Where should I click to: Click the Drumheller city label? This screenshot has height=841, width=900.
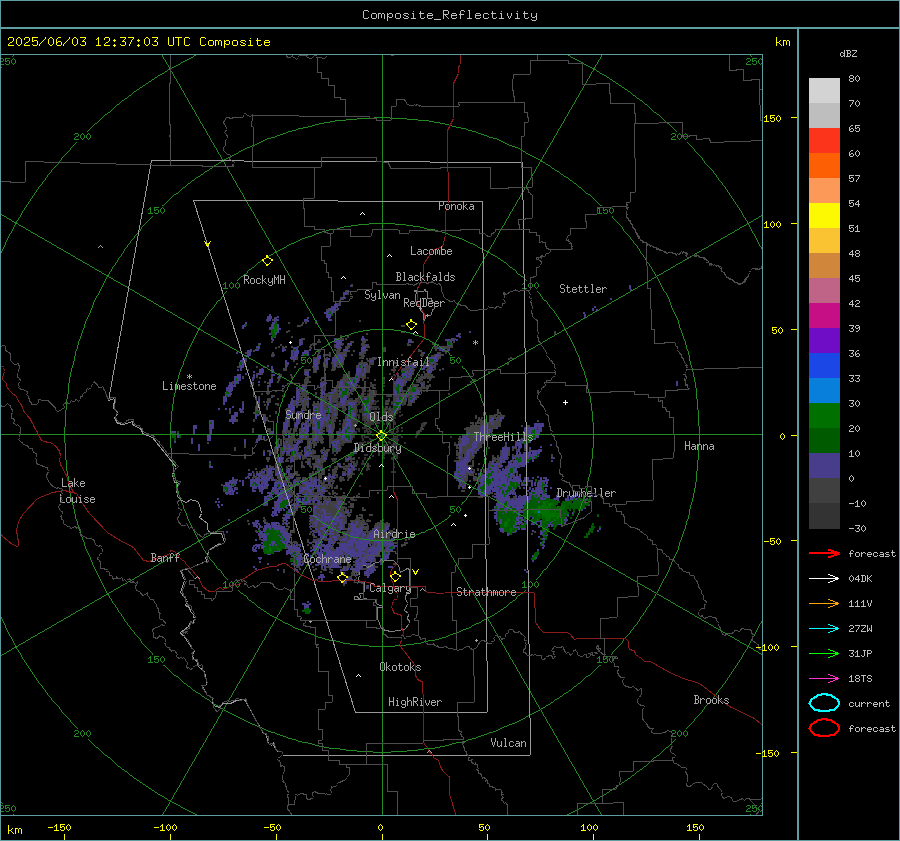tap(586, 493)
